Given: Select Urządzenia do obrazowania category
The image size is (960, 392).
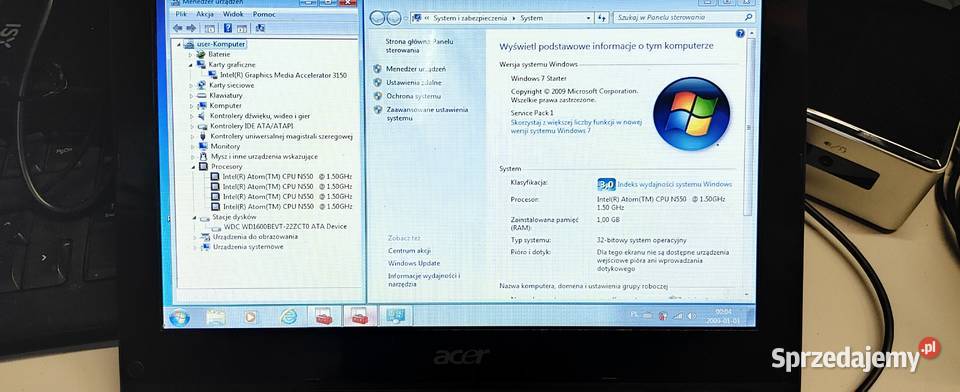Looking at the screenshot, I should [255, 236].
